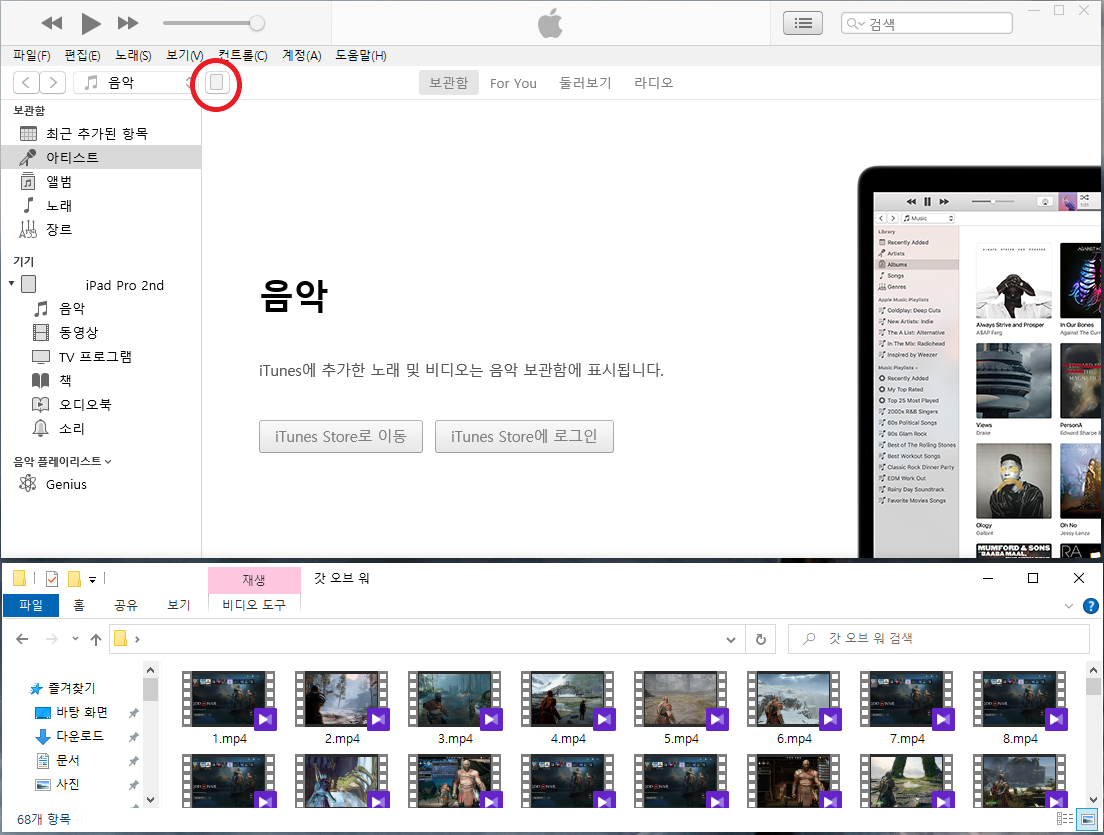Open the 보기 ribbon tab in Explorer
This screenshot has width=1104, height=835.
(x=179, y=605)
